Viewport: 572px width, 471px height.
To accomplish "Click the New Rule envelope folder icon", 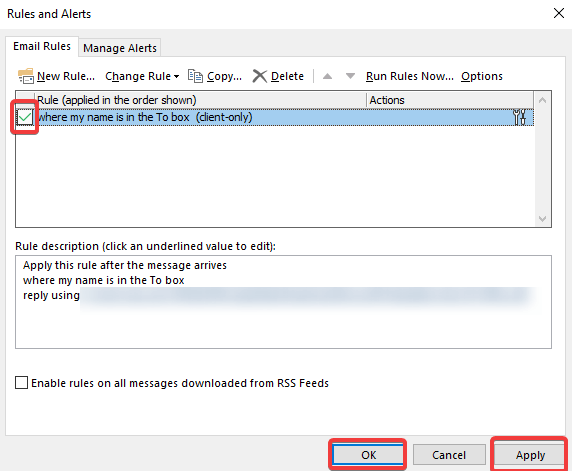I will click(x=26, y=76).
